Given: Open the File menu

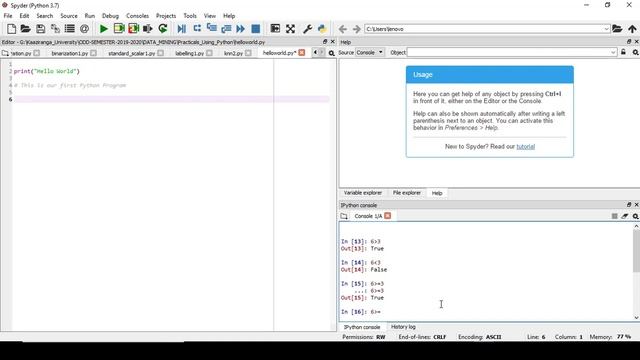Looking at the screenshot, I should [8, 16].
